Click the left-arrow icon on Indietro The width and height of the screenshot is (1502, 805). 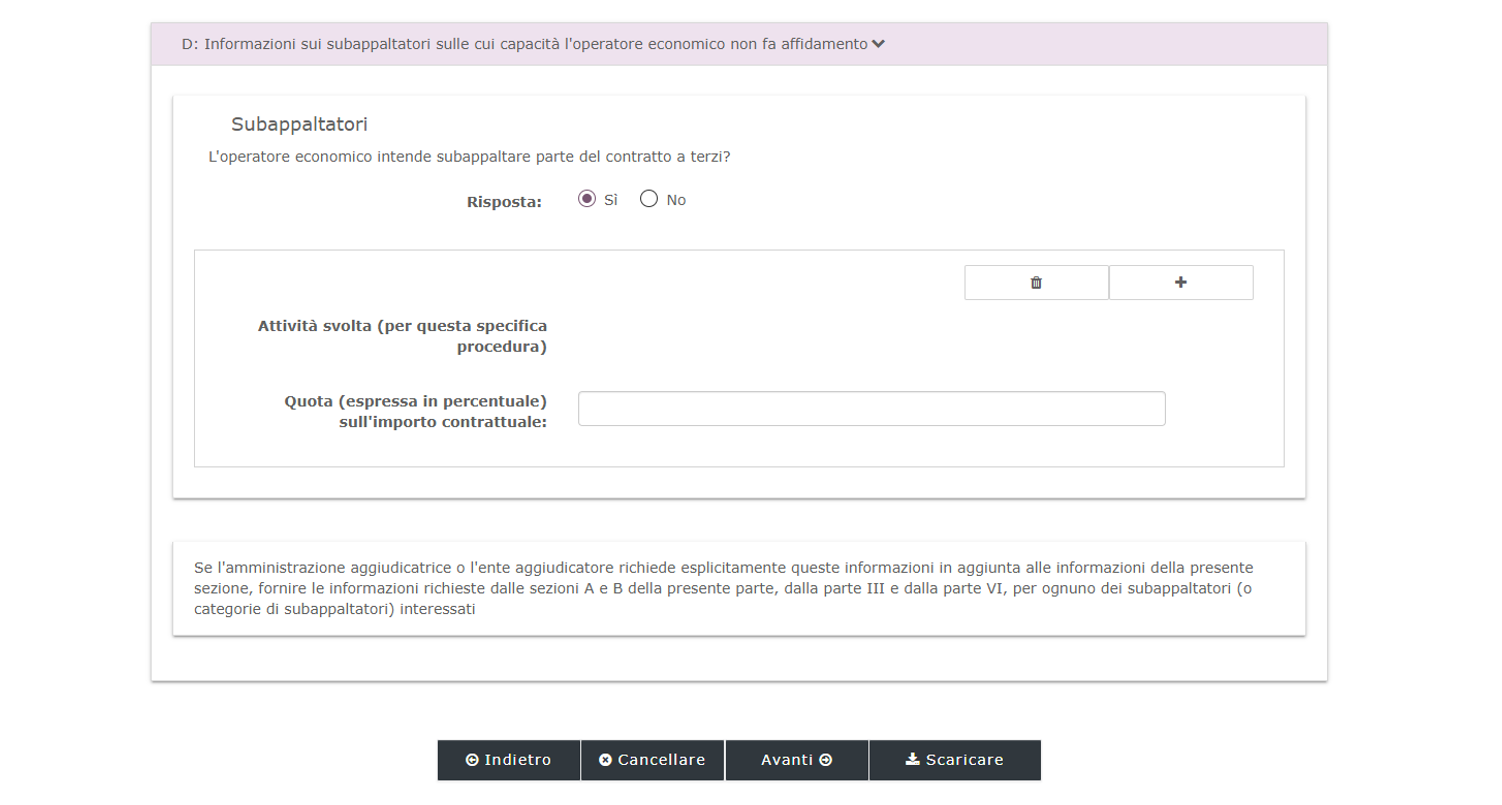(472, 760)
